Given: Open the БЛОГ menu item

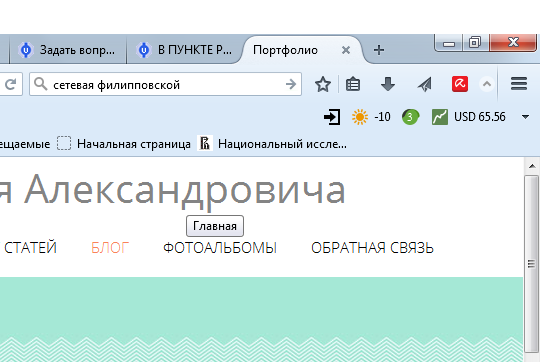Looking at the screenshot, I should [x=110, y=248].
